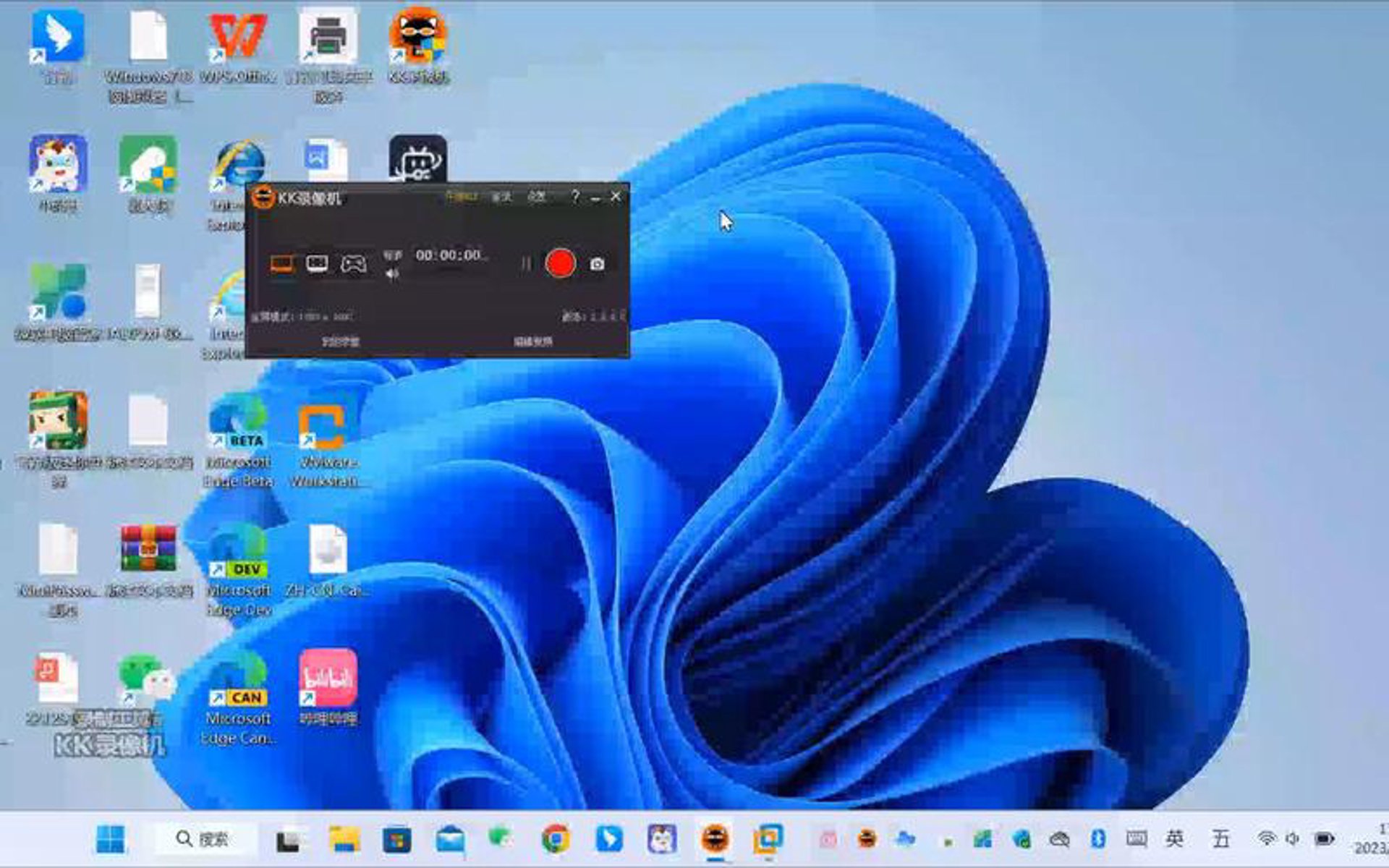Viewport: 1389px width, 868px height.
Task: Select region recording mode icon
Action: pyautogui.click(x=317, y=263)
